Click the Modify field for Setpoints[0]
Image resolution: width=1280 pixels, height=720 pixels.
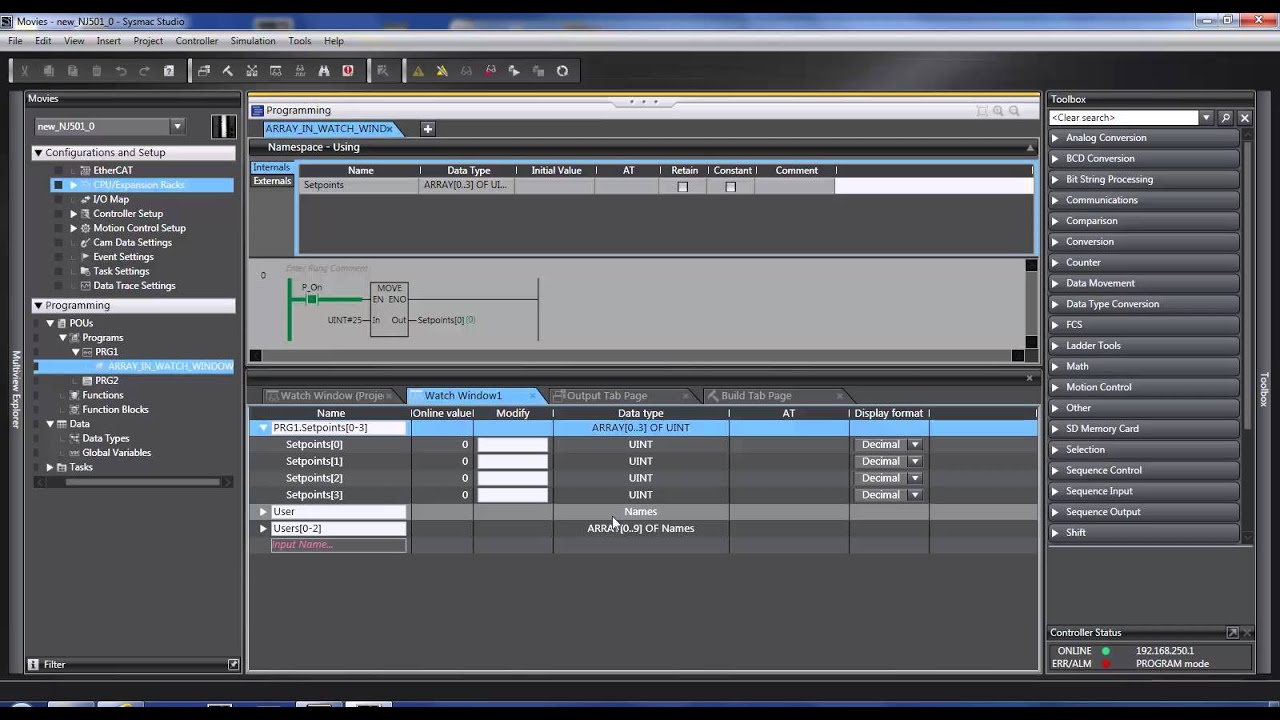tap(512, 445)
